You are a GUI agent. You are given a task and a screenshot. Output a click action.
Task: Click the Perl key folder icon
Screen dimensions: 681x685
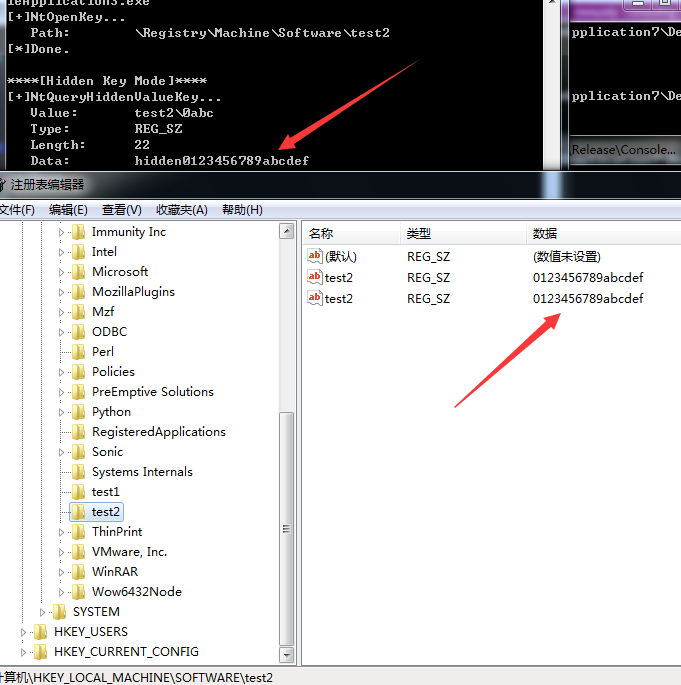pos(79,352)
